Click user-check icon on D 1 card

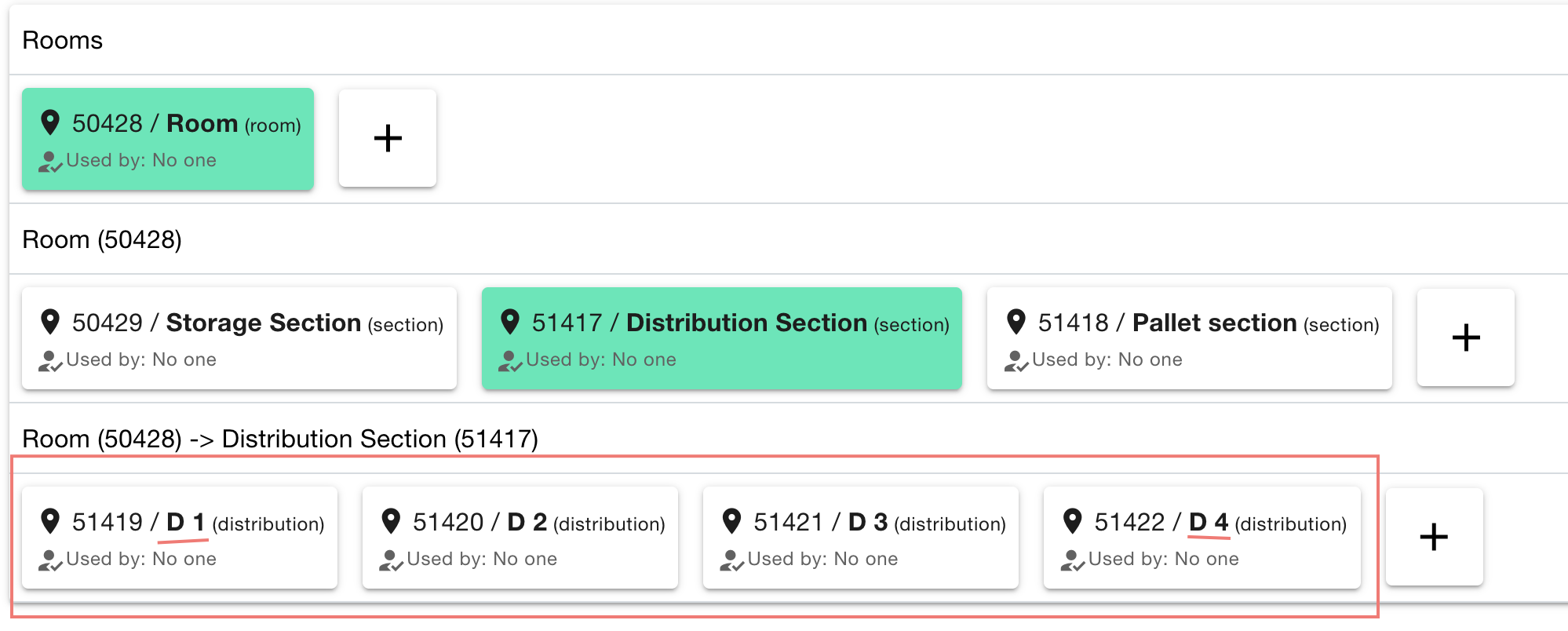50,560
